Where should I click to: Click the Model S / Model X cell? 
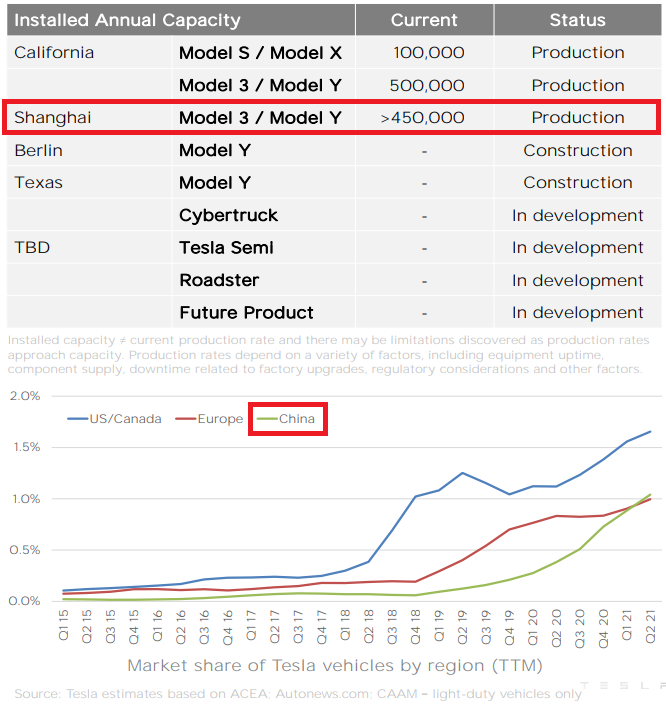coord(260,53)
